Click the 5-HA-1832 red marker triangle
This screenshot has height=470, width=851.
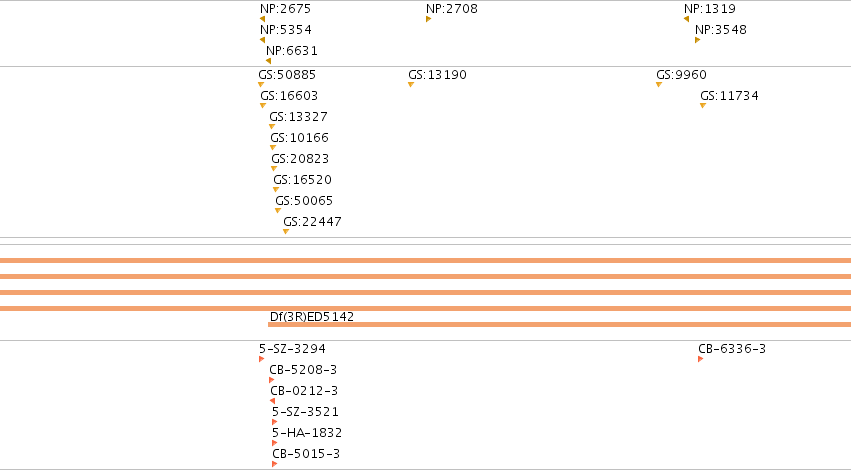(275, 443)
